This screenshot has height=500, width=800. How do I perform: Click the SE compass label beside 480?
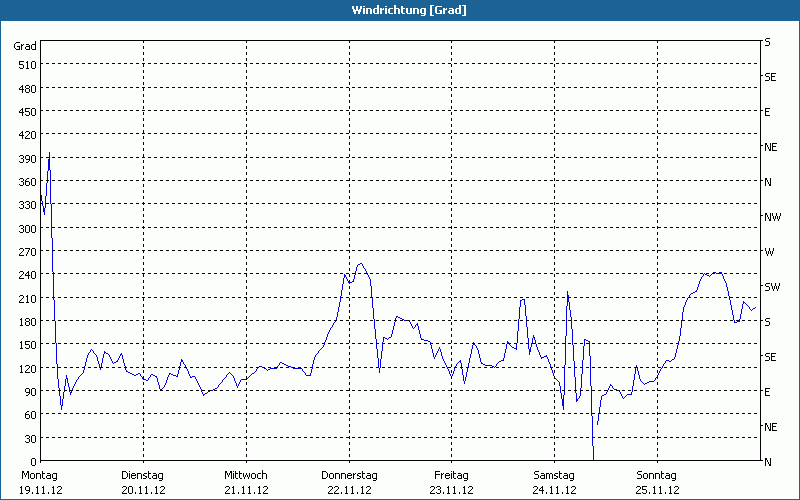(770, 77)
